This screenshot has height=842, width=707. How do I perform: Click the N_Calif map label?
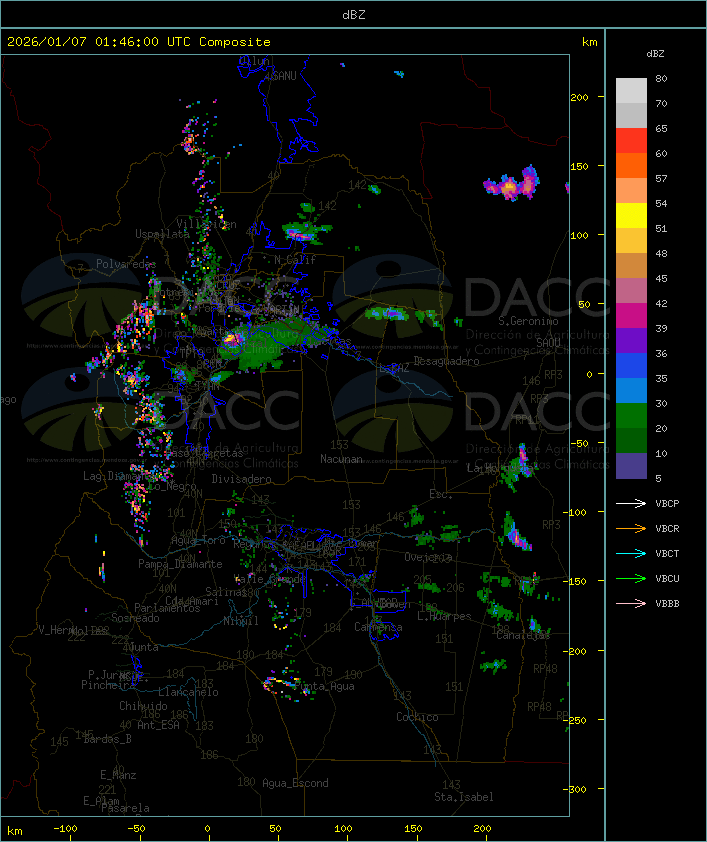[295, 260]
